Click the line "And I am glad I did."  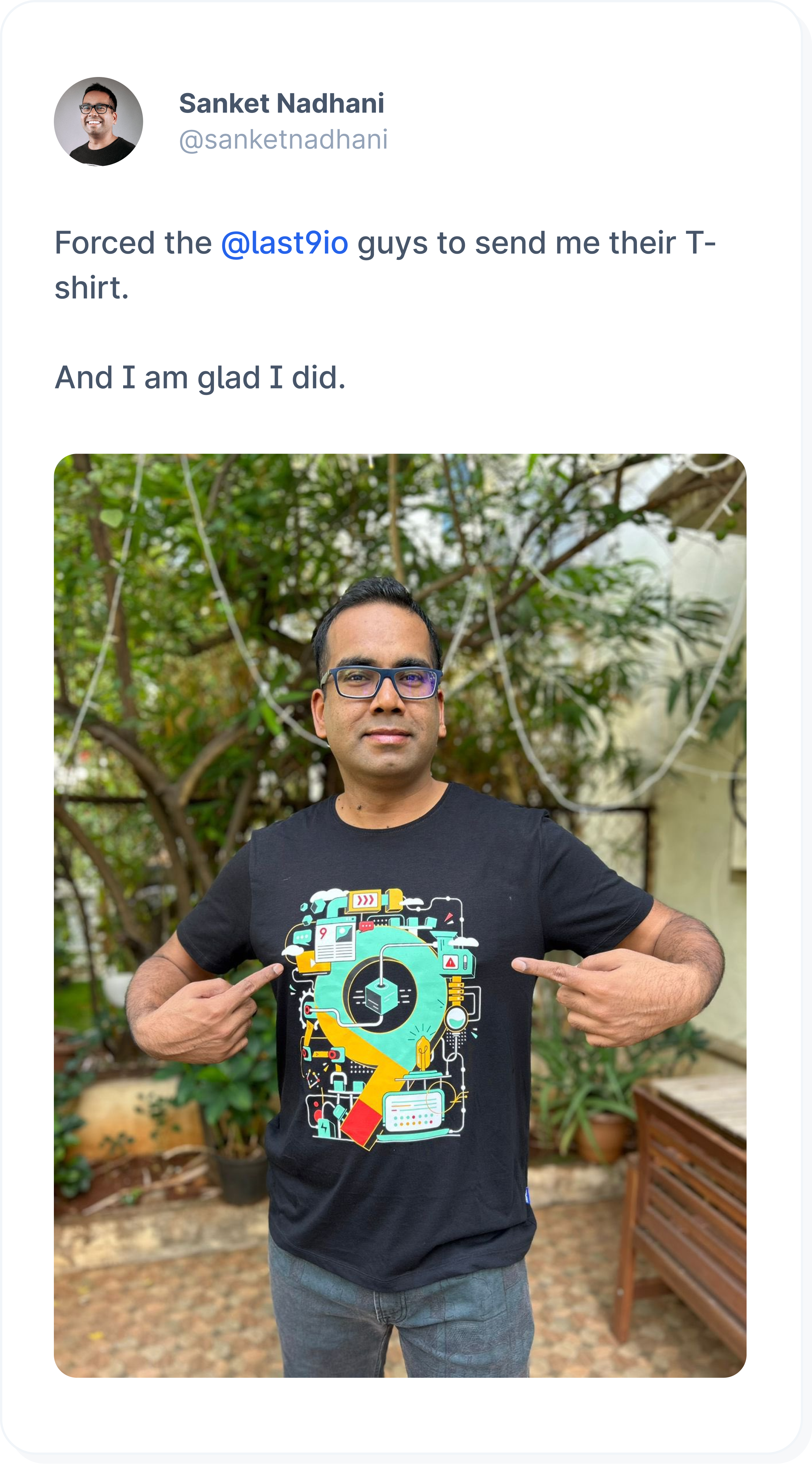200,377
